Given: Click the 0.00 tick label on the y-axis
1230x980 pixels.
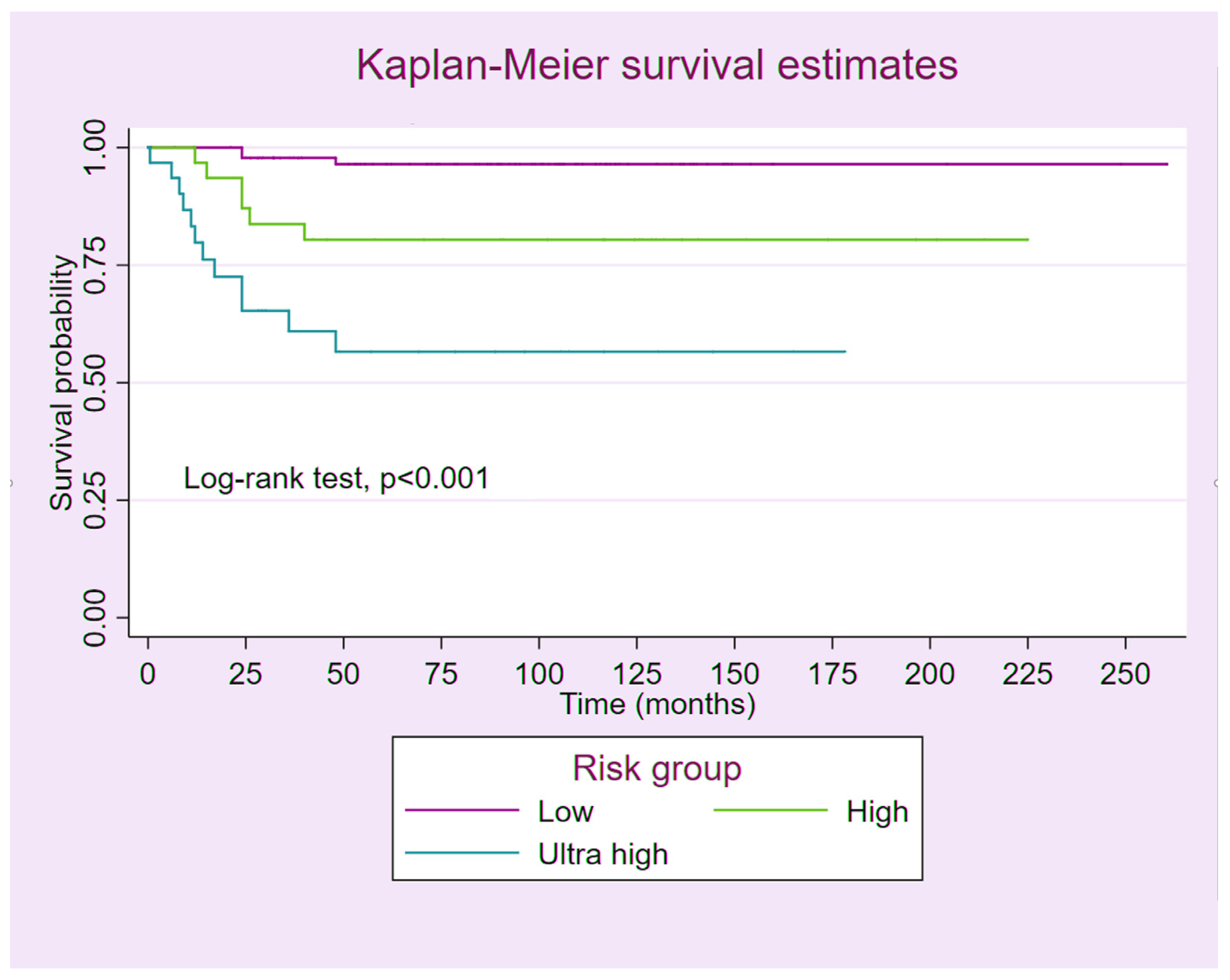Looking at the screenshot, I should (x=95, y=618).
